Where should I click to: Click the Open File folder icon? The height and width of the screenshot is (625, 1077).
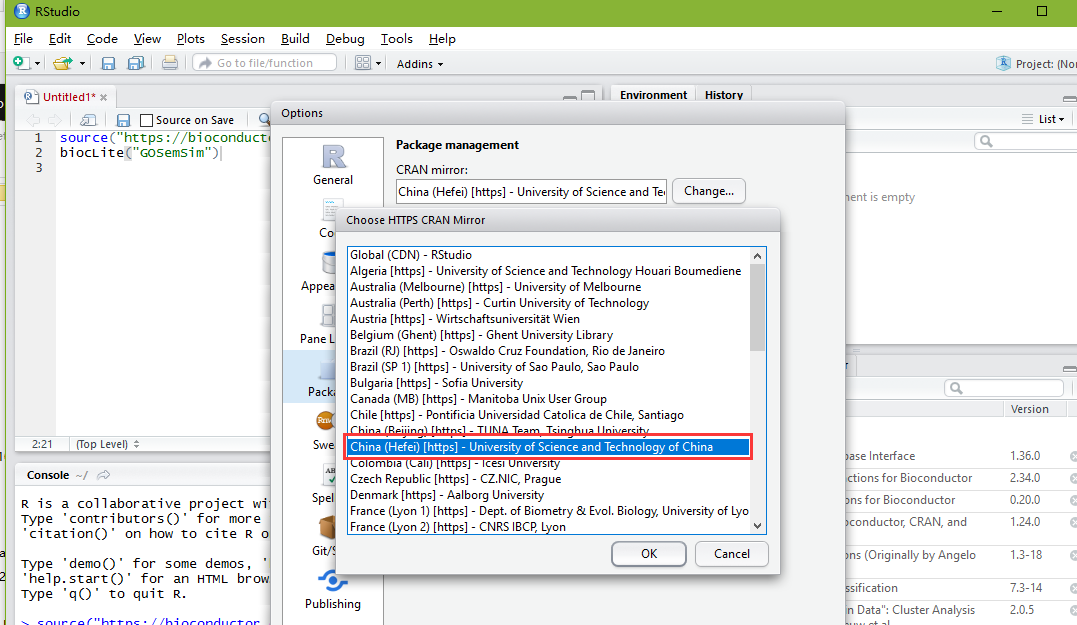(x=63, y=63)
